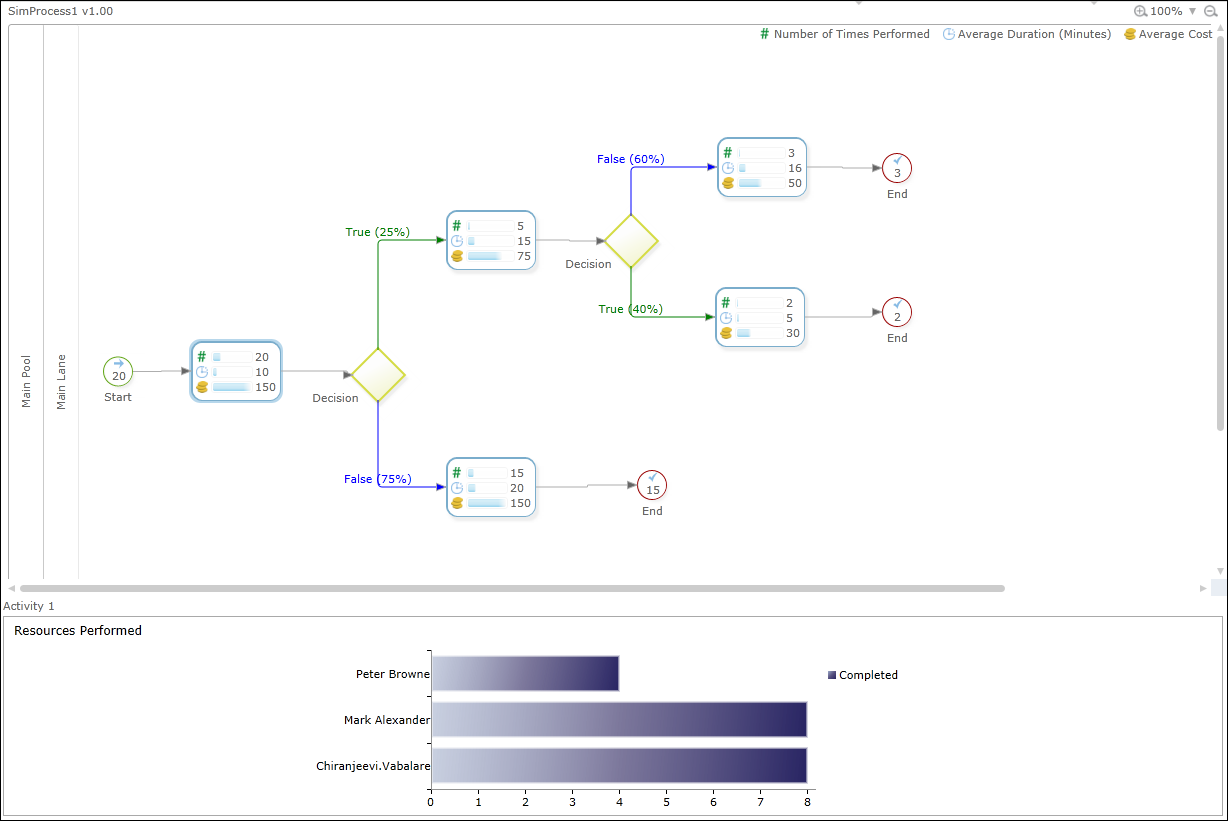Toggle the Completed legend in Resources Performed chart
This screenshot has height=821, width=1228.
tap(862, 675)
